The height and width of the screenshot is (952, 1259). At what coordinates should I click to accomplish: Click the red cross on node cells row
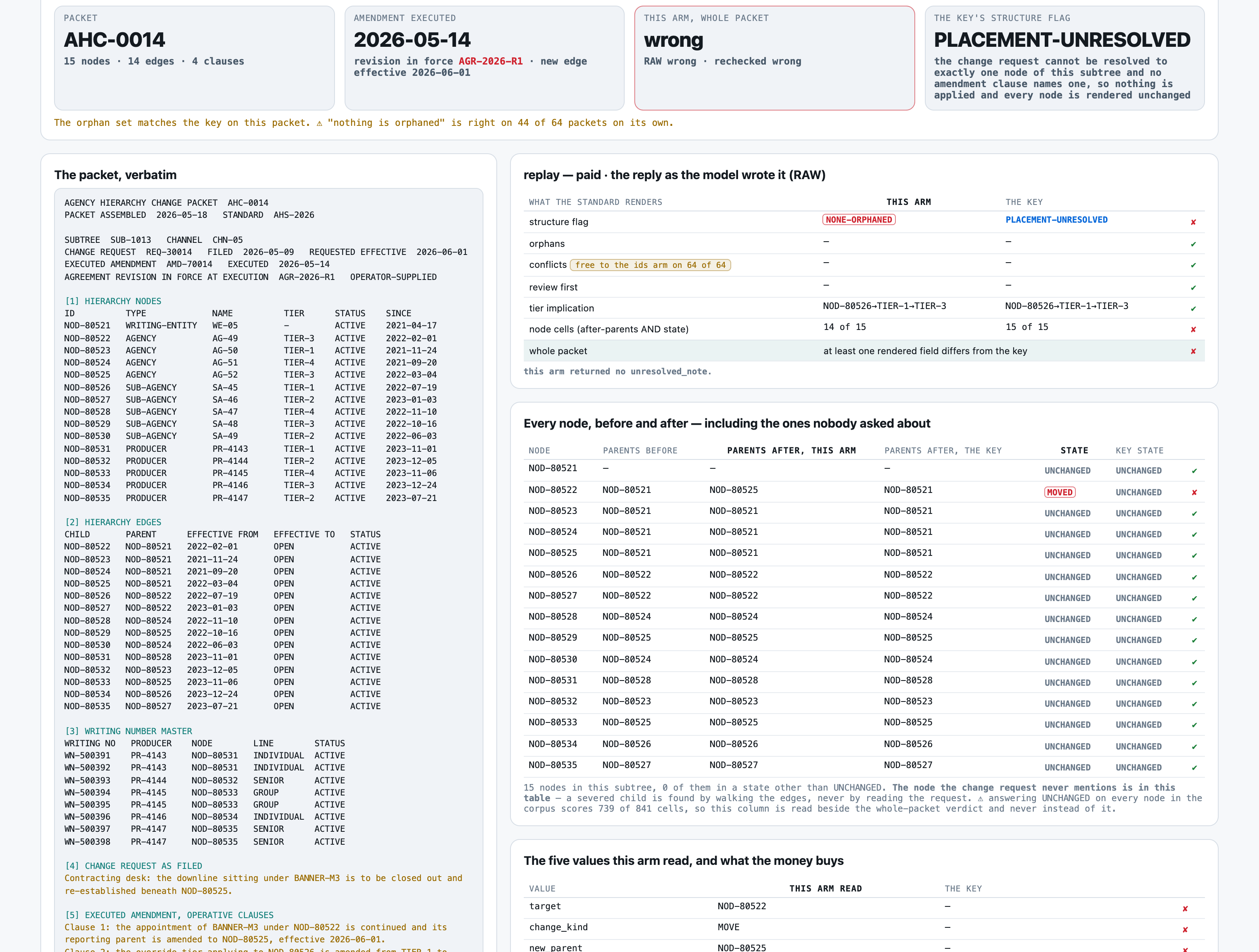pos(1193,330)
